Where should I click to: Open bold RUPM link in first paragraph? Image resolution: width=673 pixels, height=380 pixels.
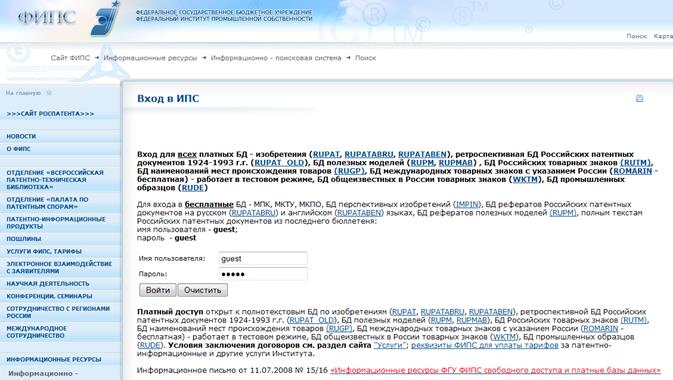pos(422,162)
